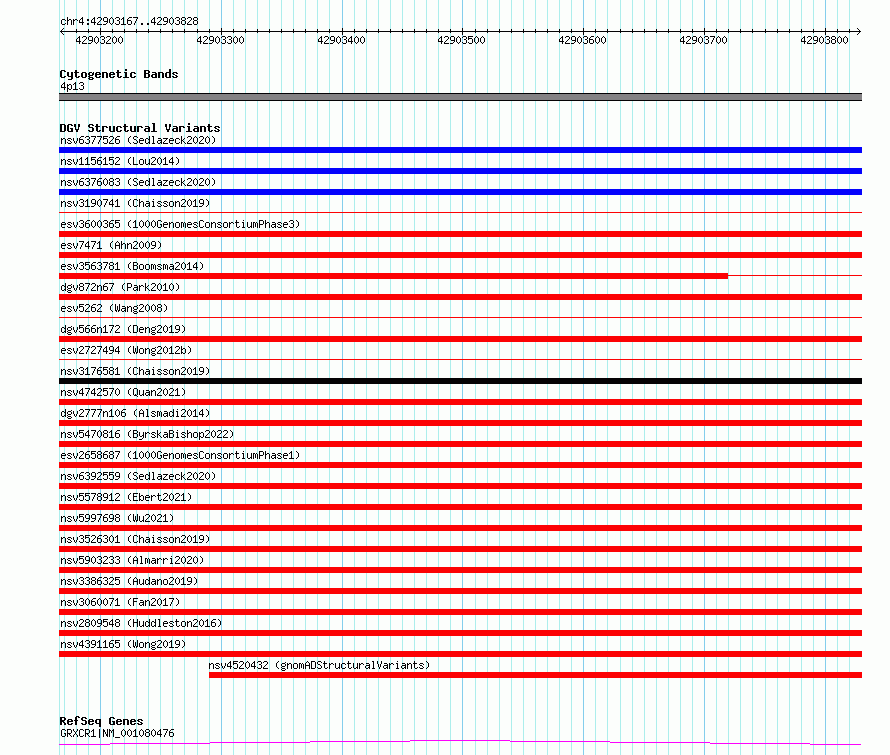Open esv3600365 1000GenomesConsortiumPhase3 label

(180, 224)
